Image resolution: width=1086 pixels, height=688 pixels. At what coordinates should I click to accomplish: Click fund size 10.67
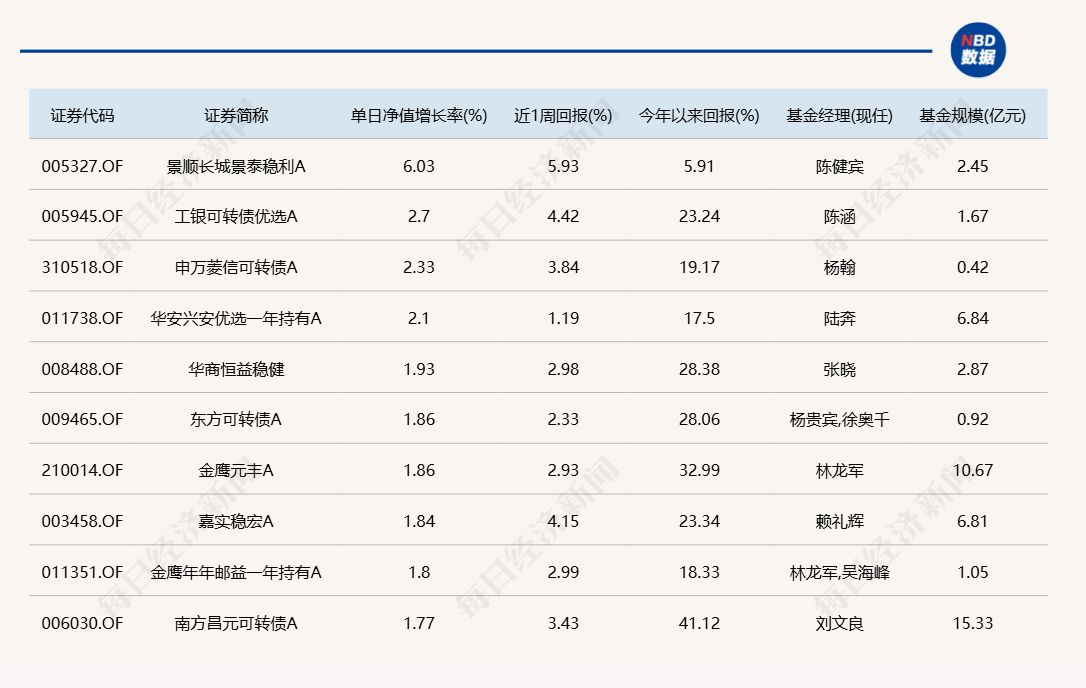point(972,470)
